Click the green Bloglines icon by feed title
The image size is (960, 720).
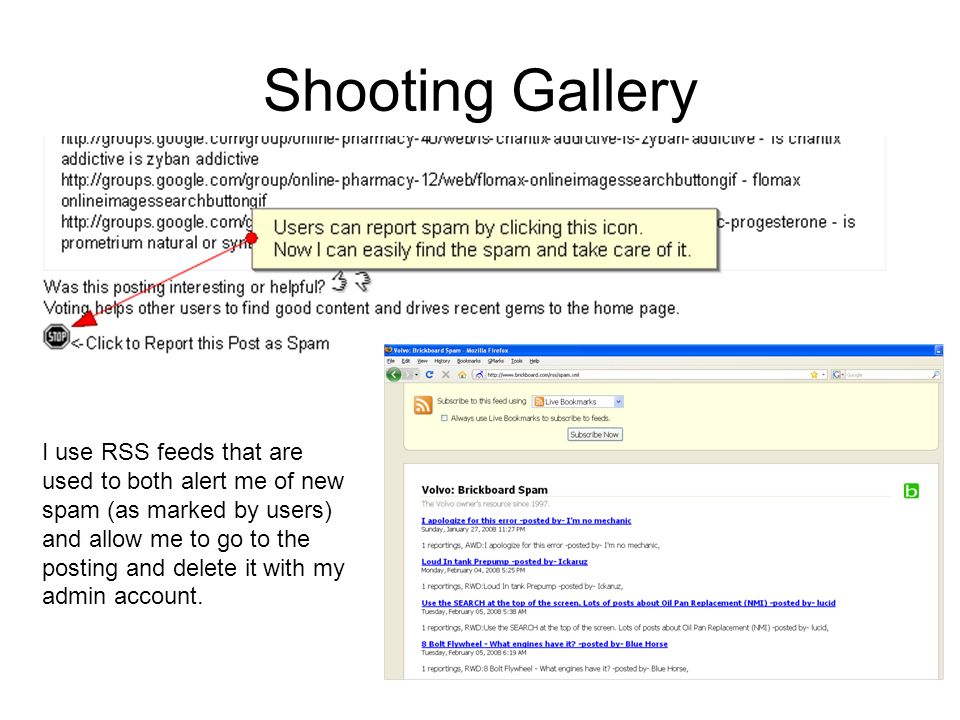(911, 490)
